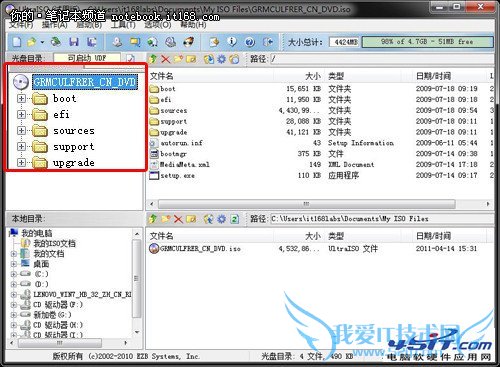This screenshot has width=500, height=367.
Task: Click the gear icon in local pane toolbar
Action: (x=222, y=219)
